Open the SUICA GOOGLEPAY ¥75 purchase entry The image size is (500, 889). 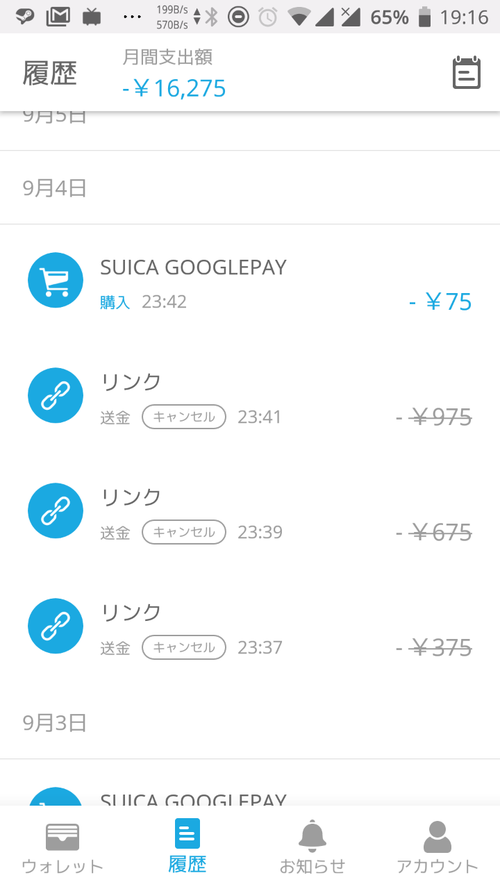tap(250, 283)
